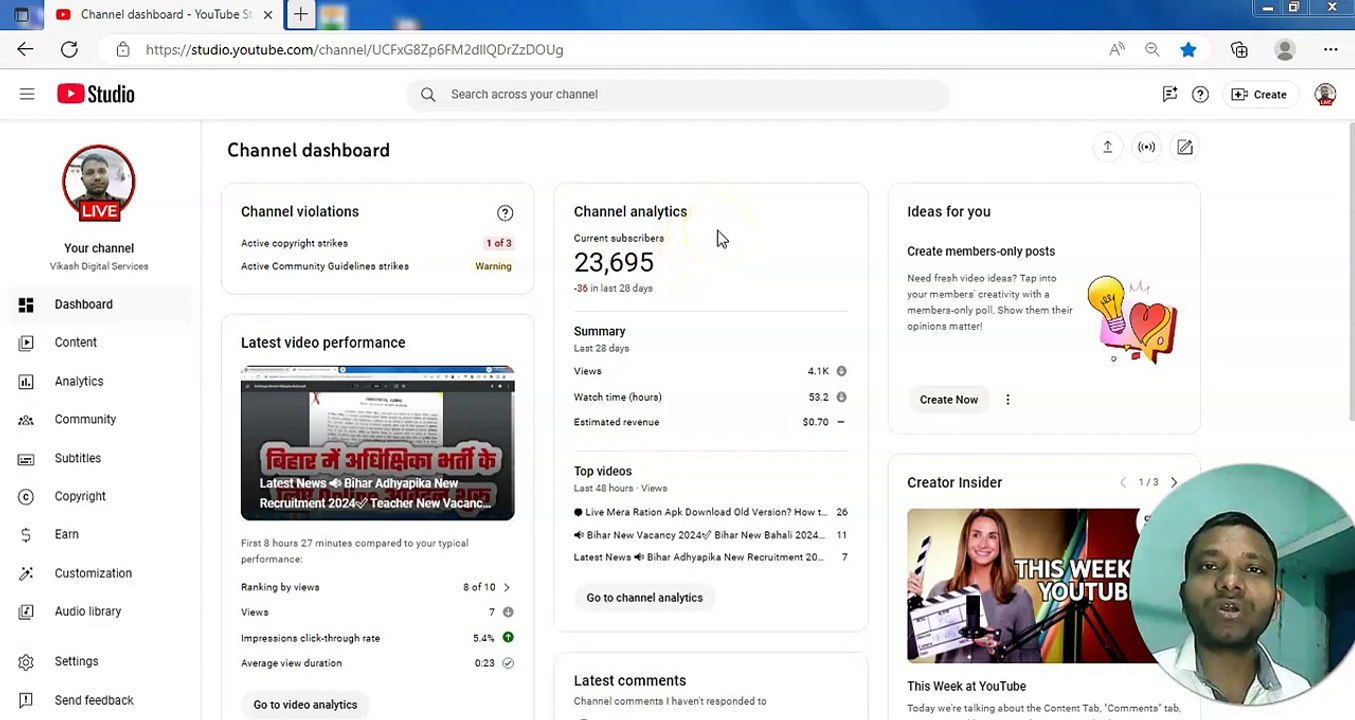The image size is (1355, 720).
Task: Click the create post edit icon
Action: [1185, 147]
